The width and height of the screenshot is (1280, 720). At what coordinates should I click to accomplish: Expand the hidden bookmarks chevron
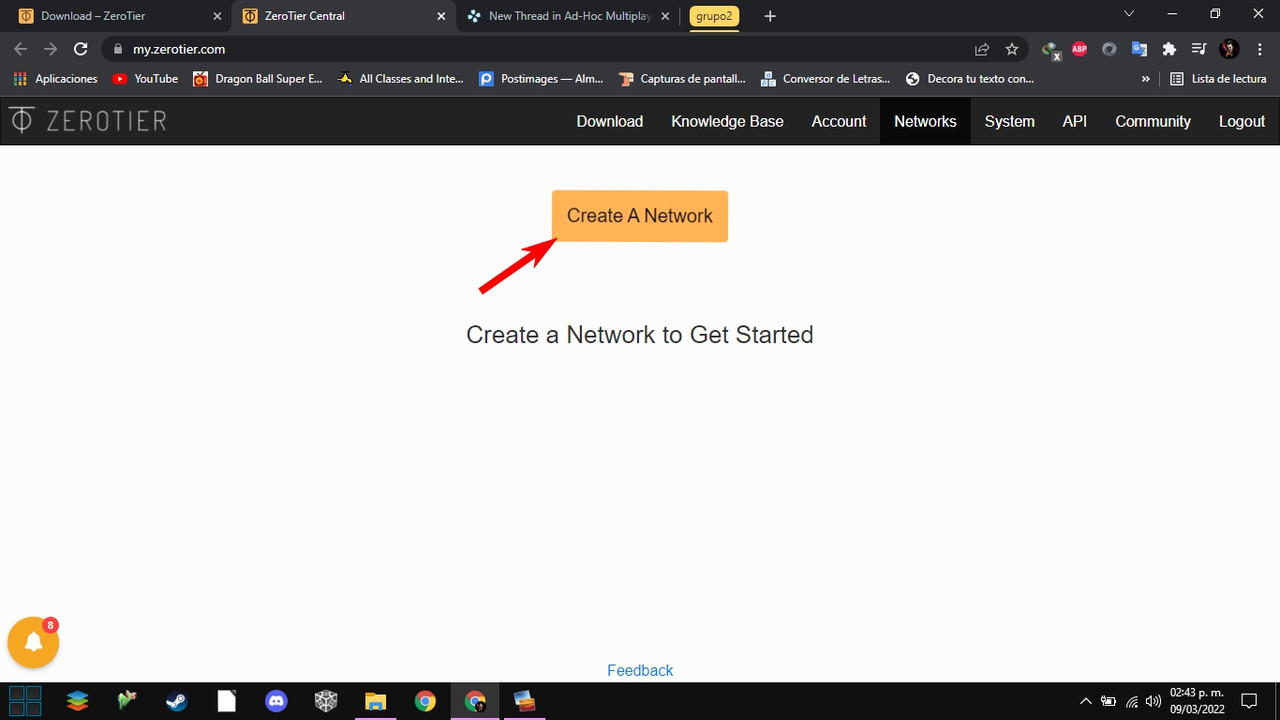point(1146,79)
